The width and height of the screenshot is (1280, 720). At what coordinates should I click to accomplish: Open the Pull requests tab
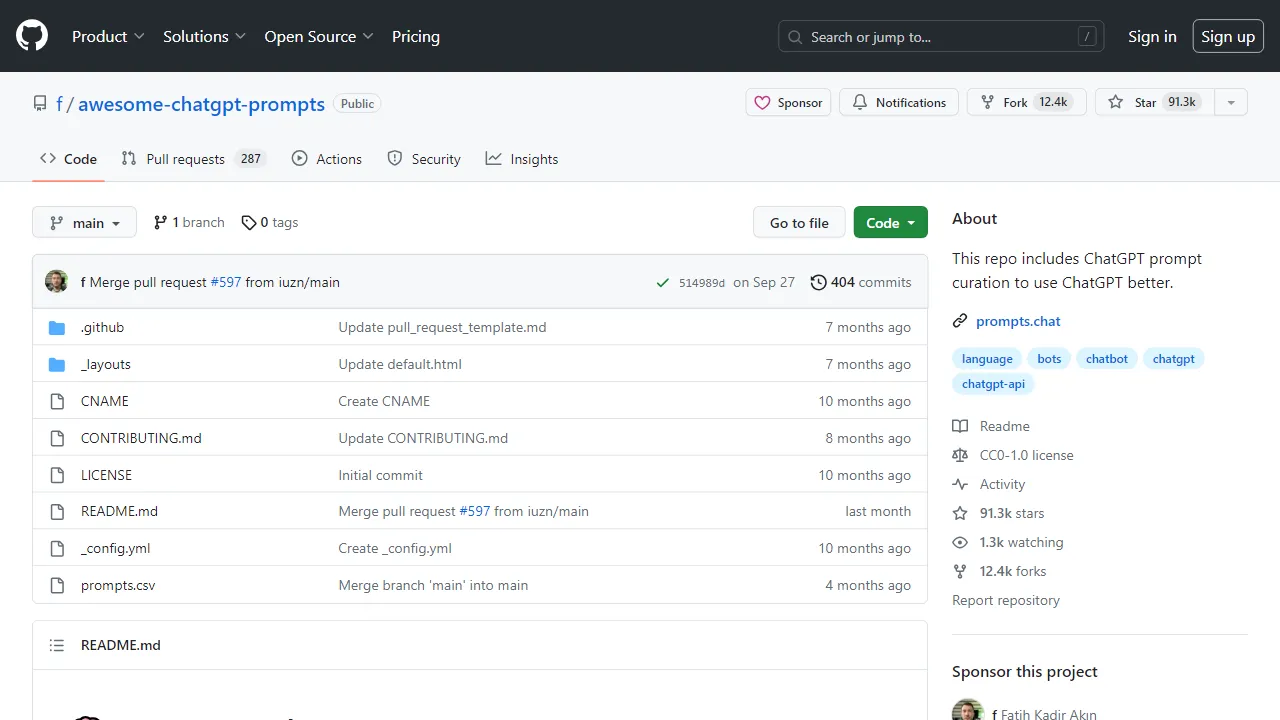194,159
